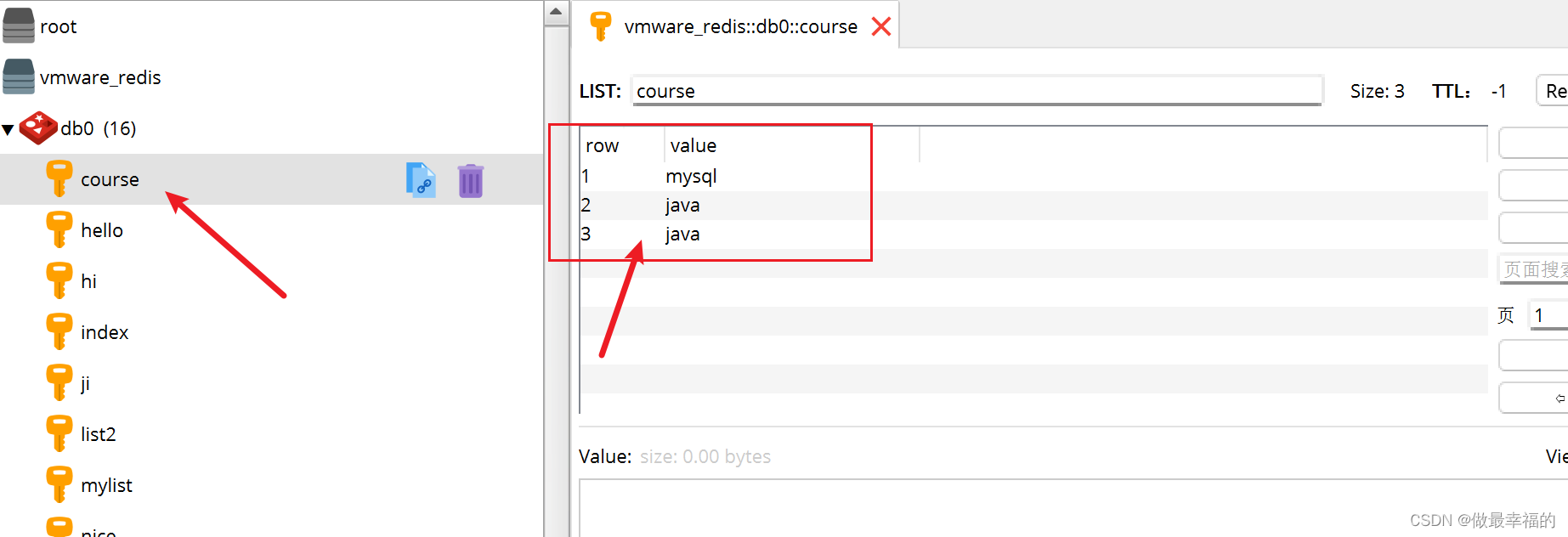The image size is (1568, 537).
Task: Click the vmware_redis connection label
Action: 100,77
